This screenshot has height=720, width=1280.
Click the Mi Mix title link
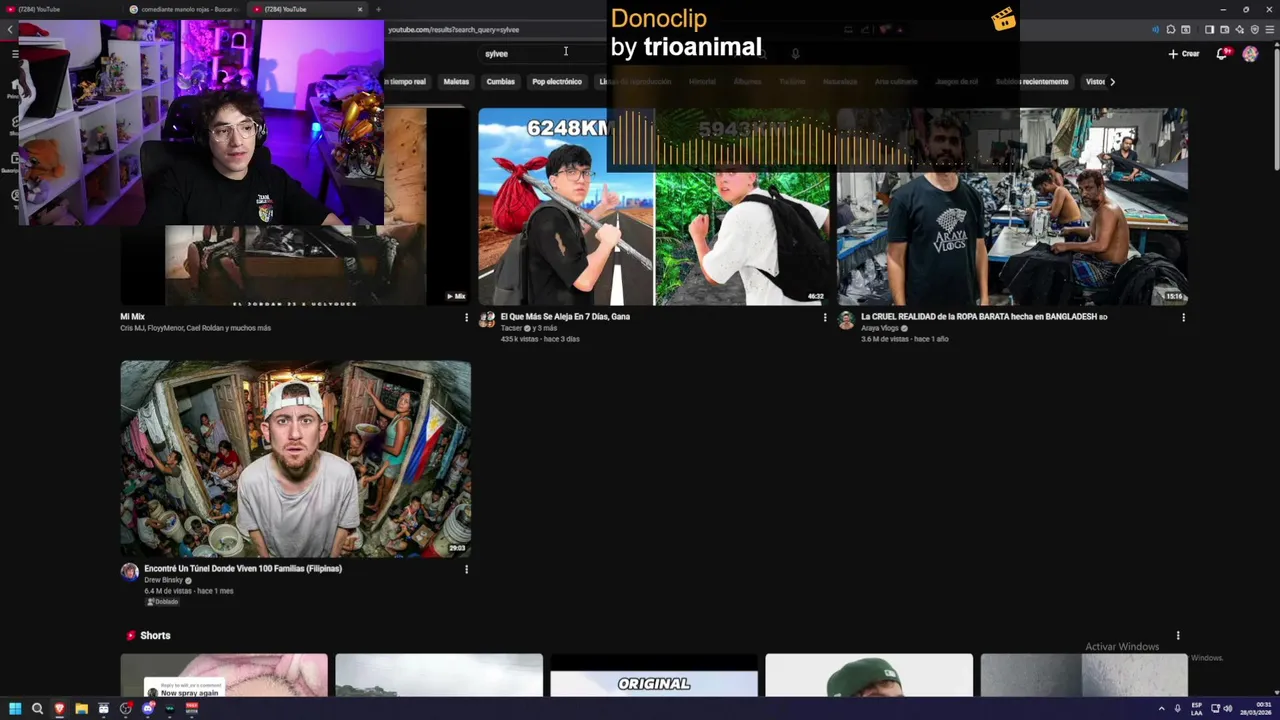[133, 316]
